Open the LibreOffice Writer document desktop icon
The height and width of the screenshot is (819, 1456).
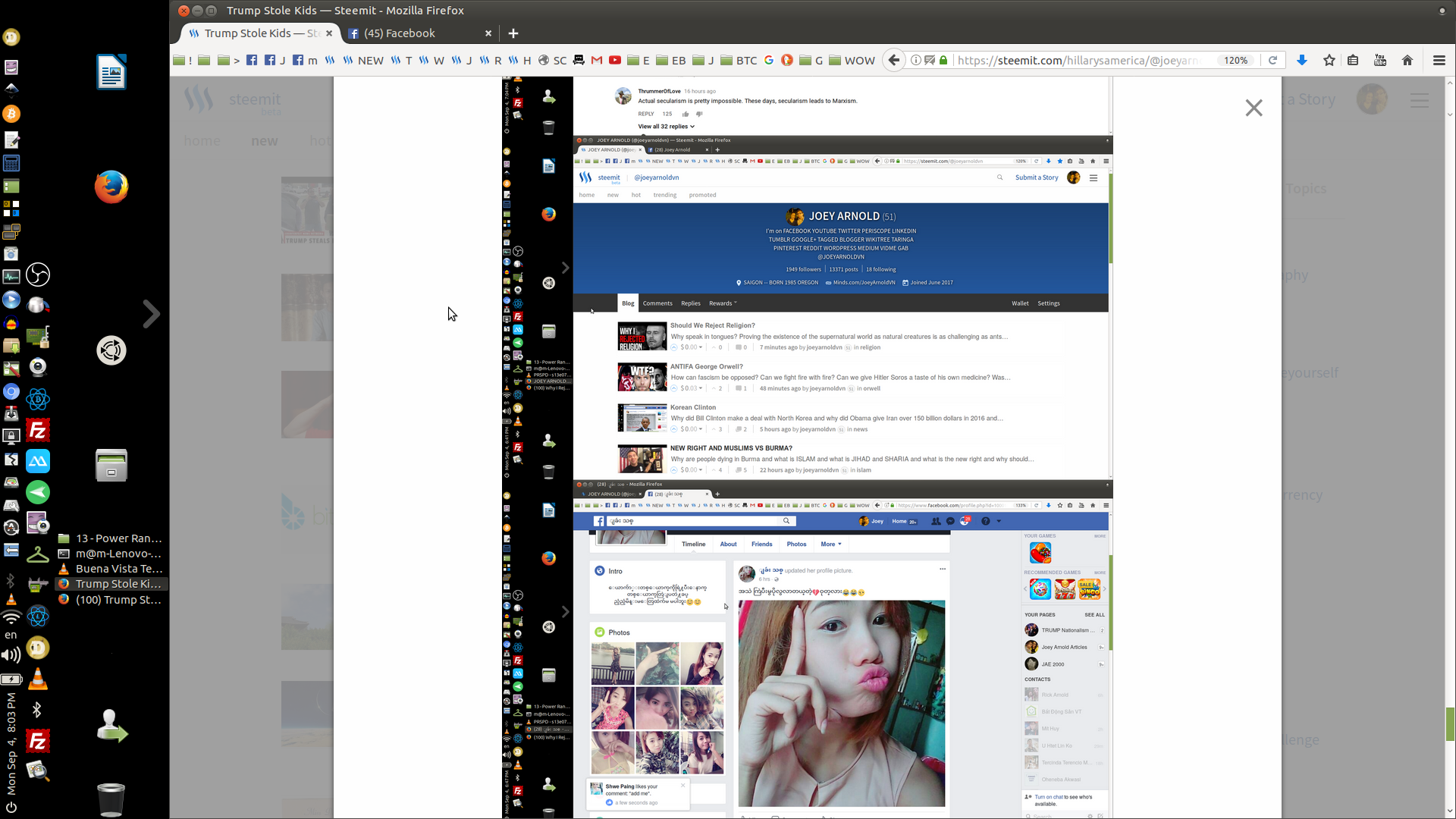pyautogui.click(x=111, y=72)
